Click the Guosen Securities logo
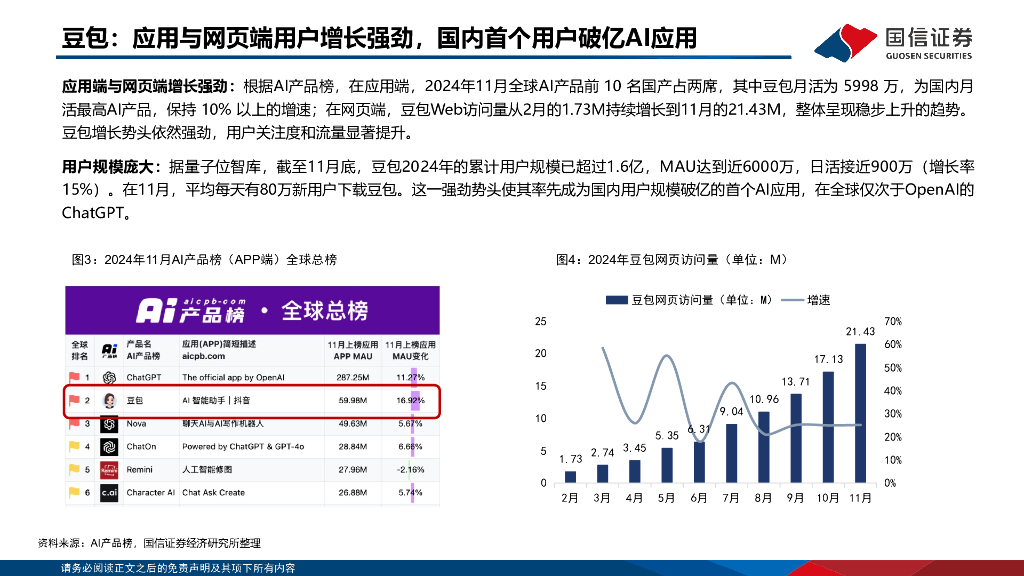 [x=894, y=42]
